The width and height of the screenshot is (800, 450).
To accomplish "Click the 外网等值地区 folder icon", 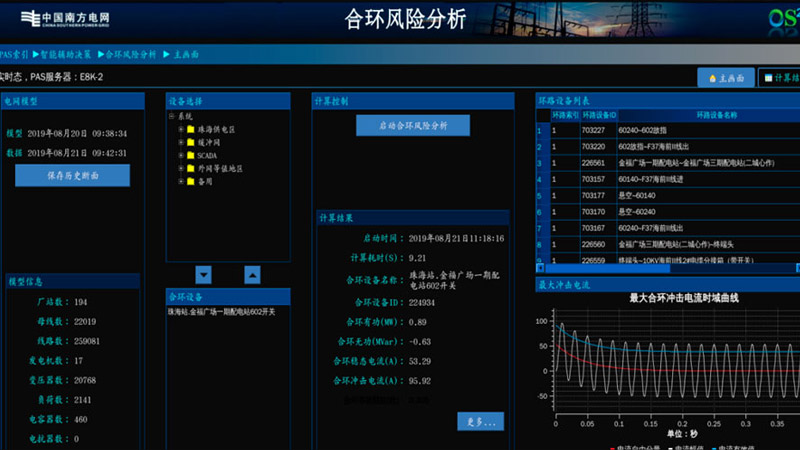I will [190, 169].
